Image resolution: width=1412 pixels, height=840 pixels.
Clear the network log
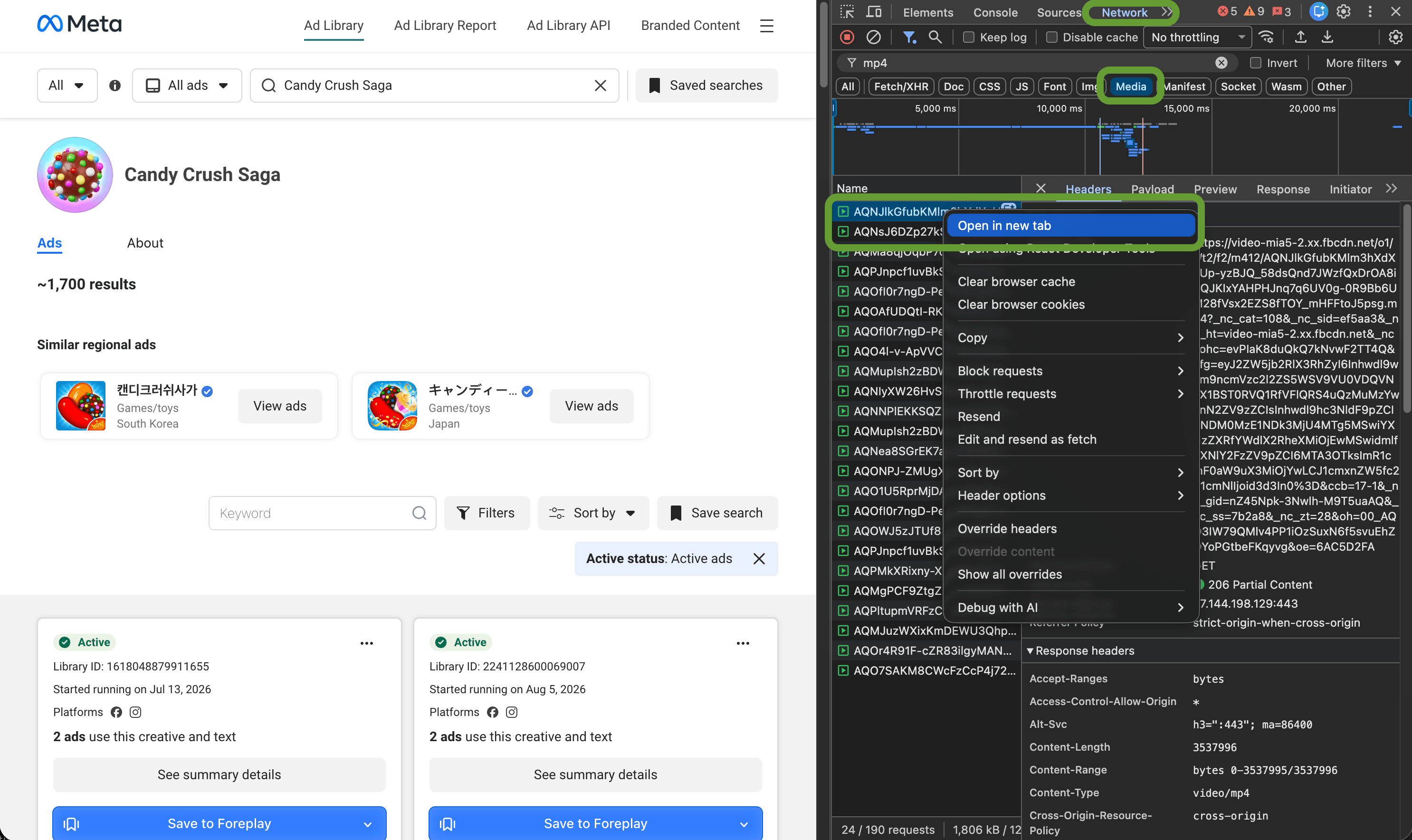click(873, 38)
